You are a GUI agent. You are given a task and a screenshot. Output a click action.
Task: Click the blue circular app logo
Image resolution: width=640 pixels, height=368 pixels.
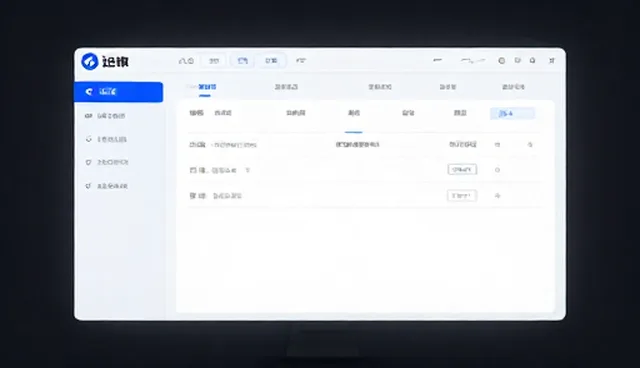(x=90, y=62)
